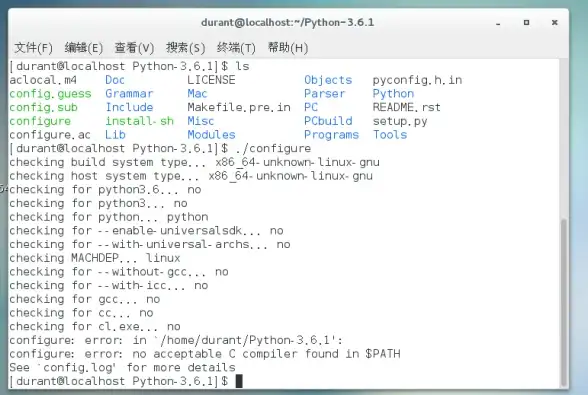Open the 搜索(S) menu
This screenshot has height=395, width=588.
(x=185, y=48)
